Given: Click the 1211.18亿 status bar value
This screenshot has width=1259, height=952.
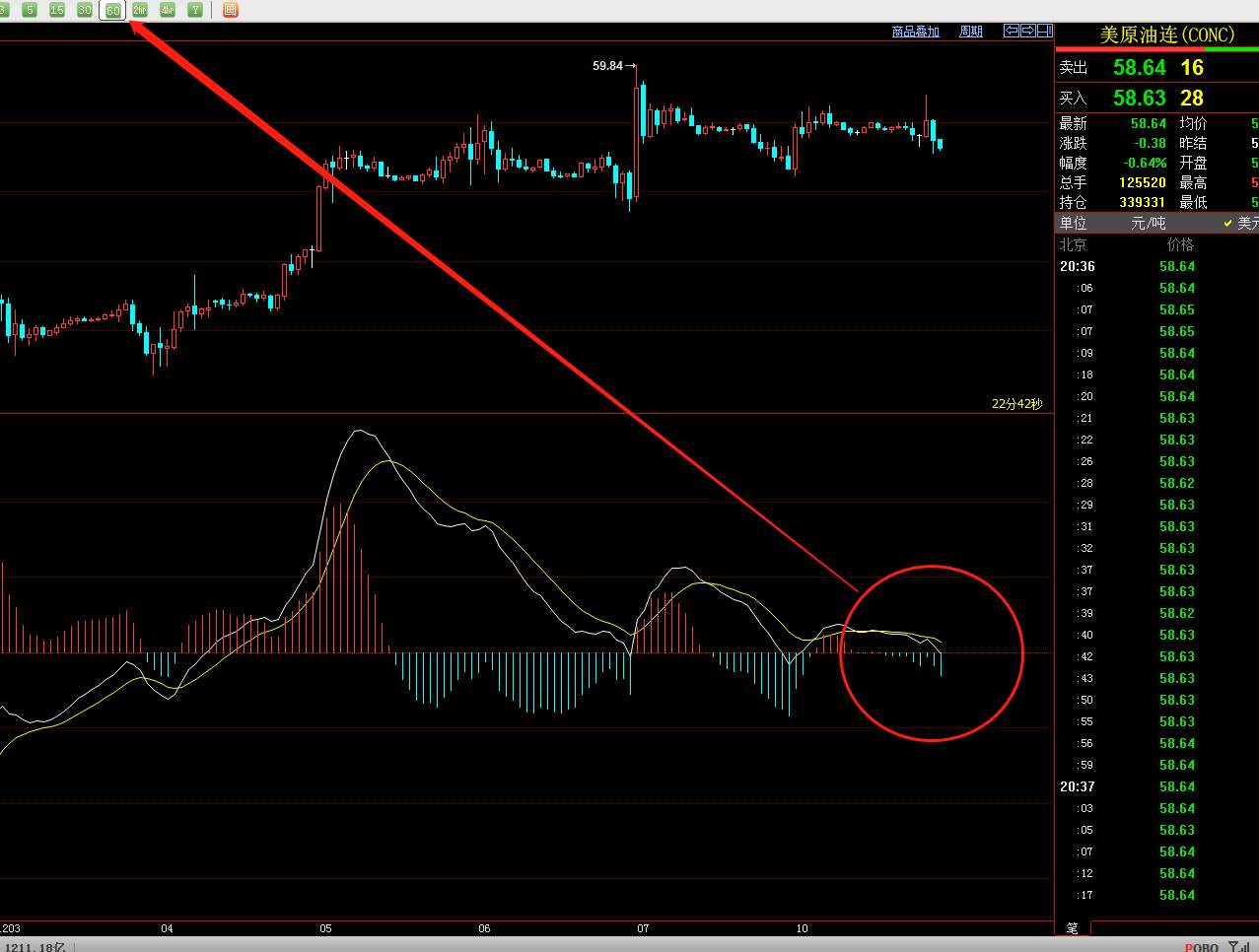Looking at the screenshot, I should [33, 946].
